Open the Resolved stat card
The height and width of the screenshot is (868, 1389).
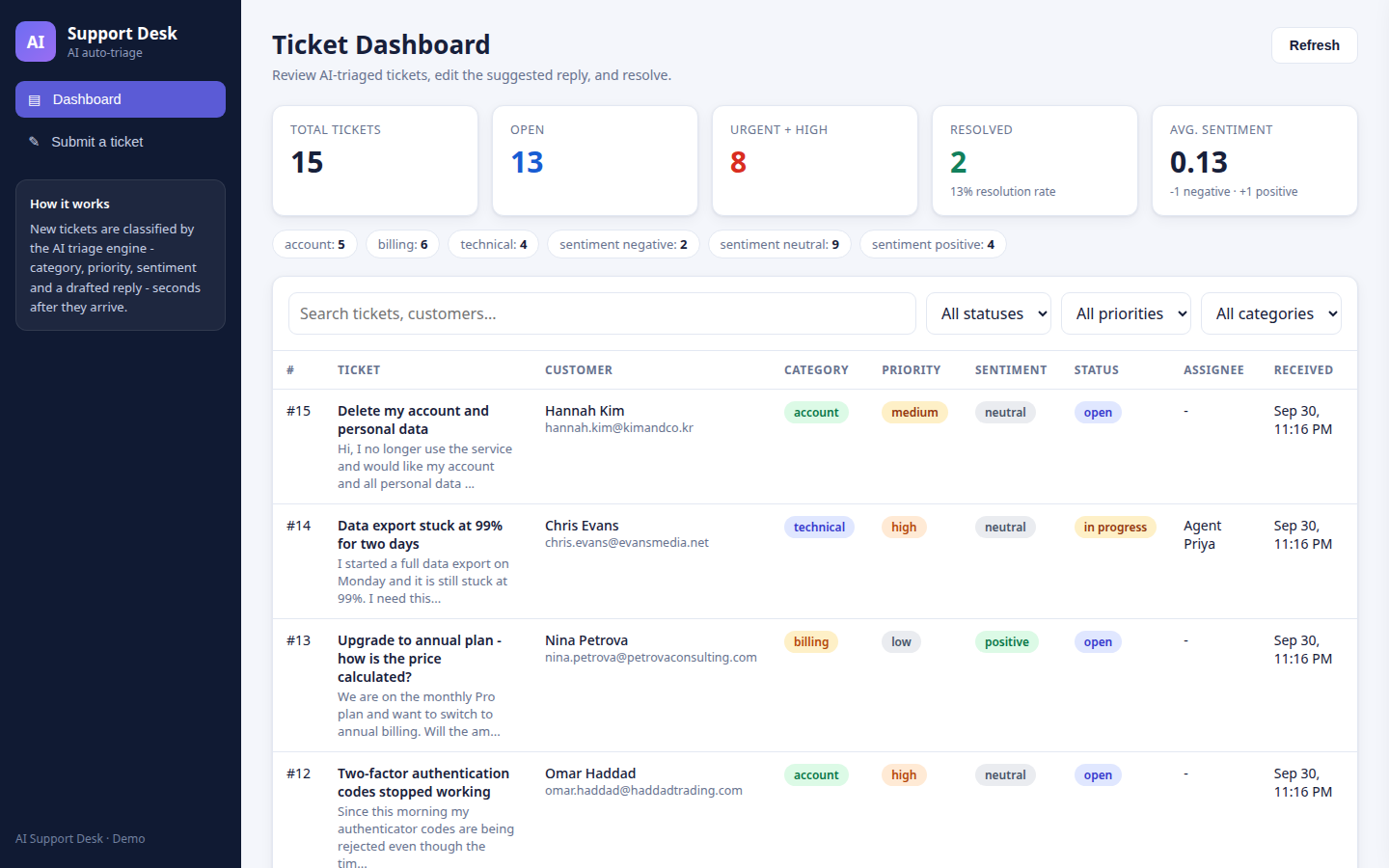[1035, 160]
